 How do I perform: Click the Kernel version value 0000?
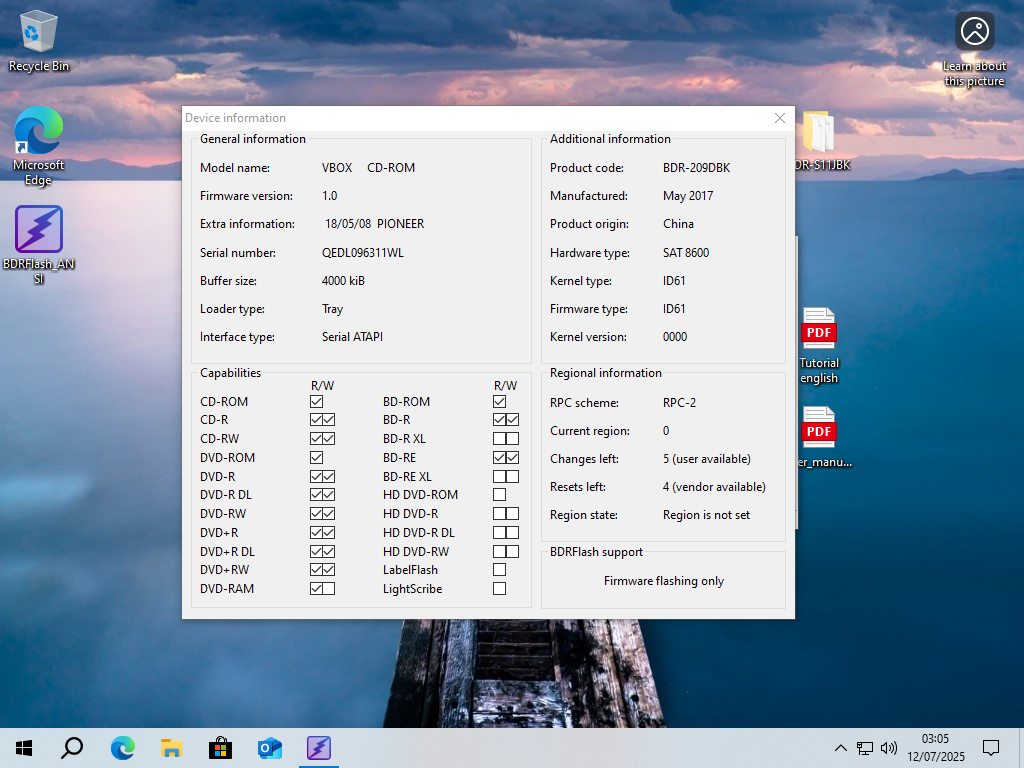tap(675, 337)
